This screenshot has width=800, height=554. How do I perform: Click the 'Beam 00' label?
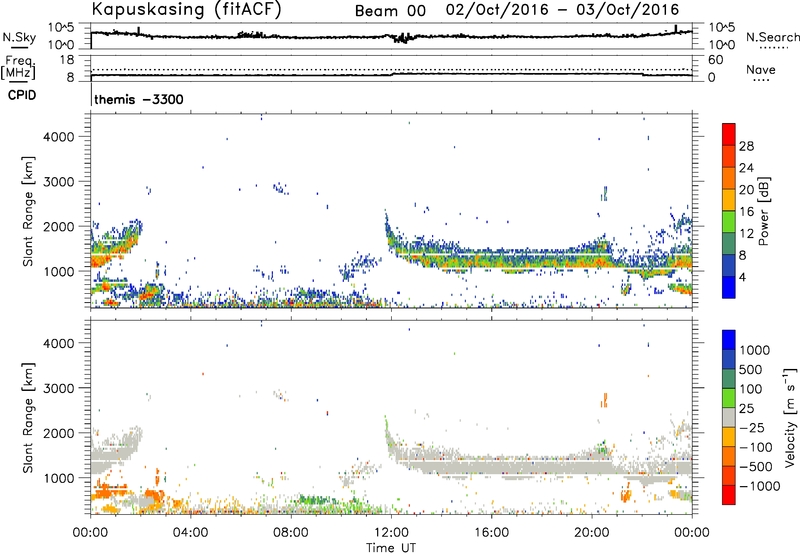coord(390,11)
